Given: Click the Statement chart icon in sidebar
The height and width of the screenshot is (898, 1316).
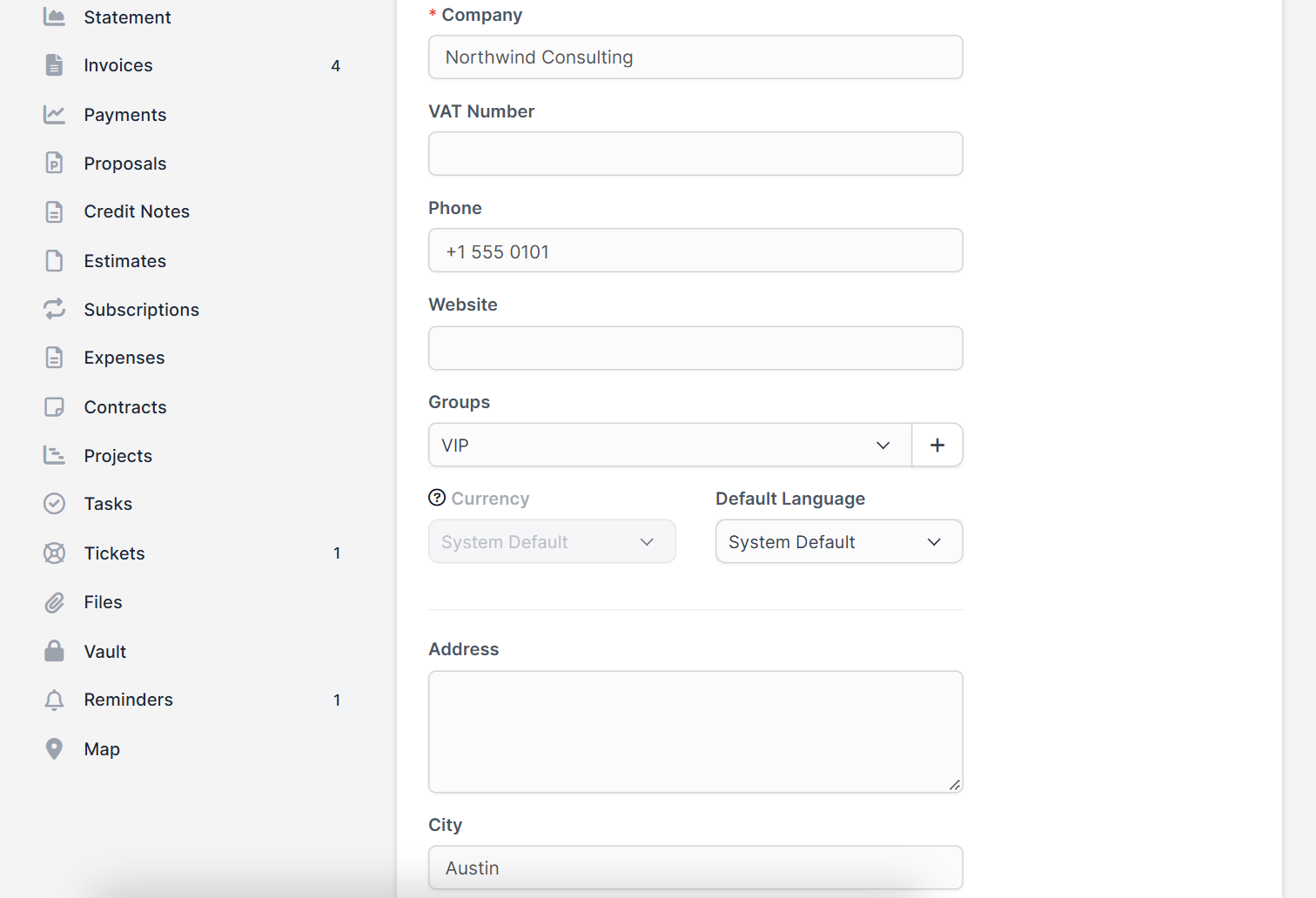Looking at the screenshot, I should [x=54, y=17].
